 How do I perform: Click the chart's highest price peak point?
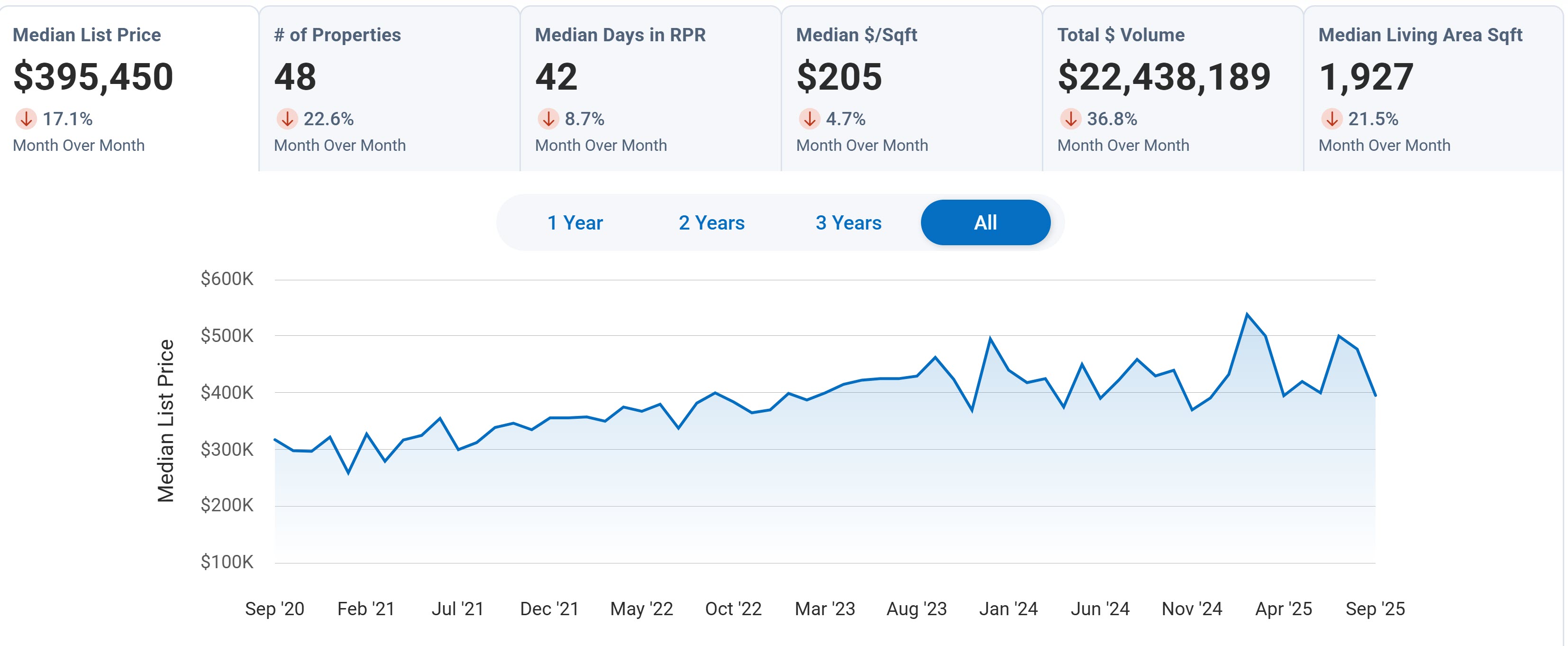pyautogui.click(x=1247, y=314)
